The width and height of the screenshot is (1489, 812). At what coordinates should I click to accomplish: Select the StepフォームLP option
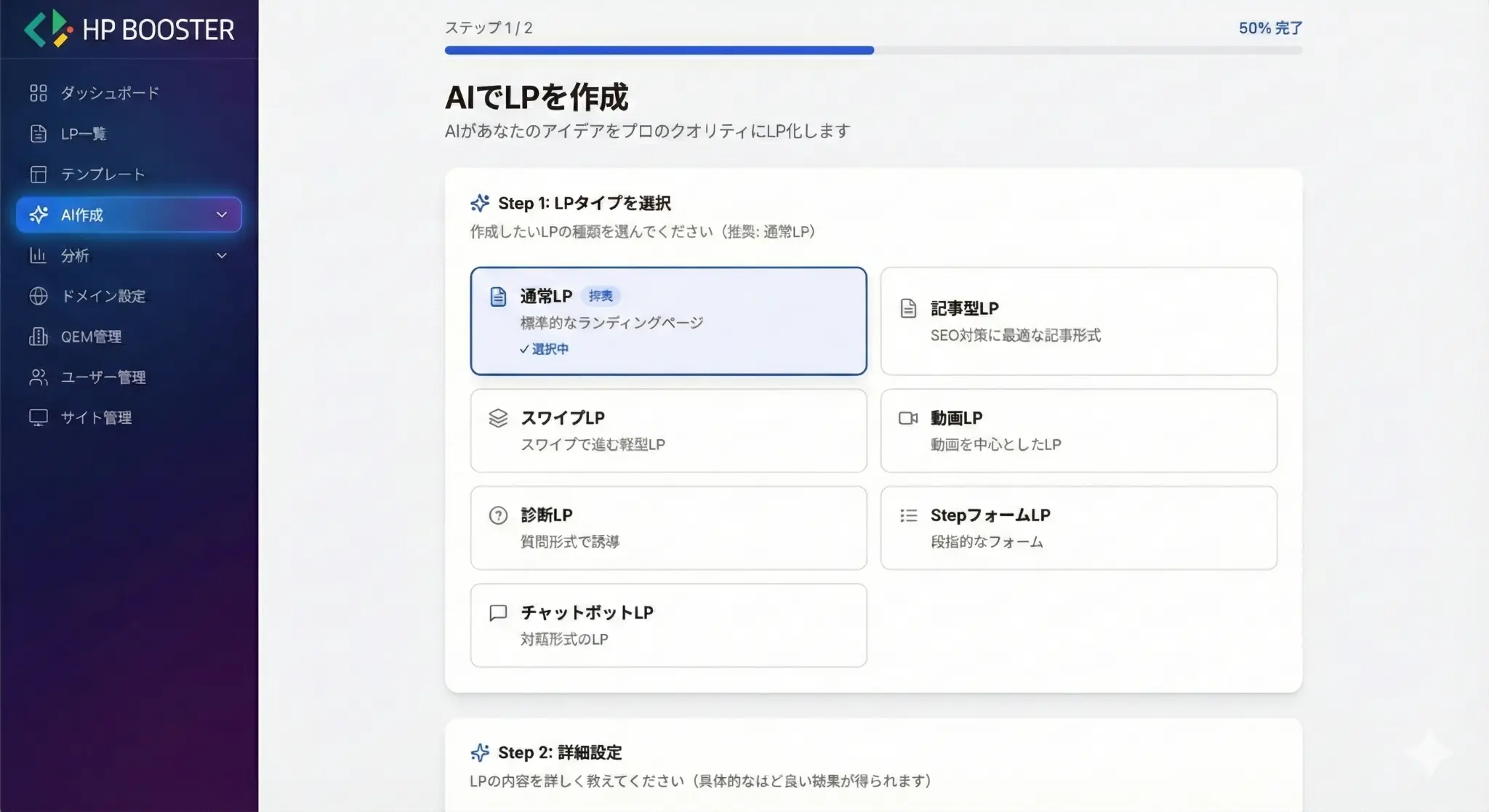coord(1078,528)
